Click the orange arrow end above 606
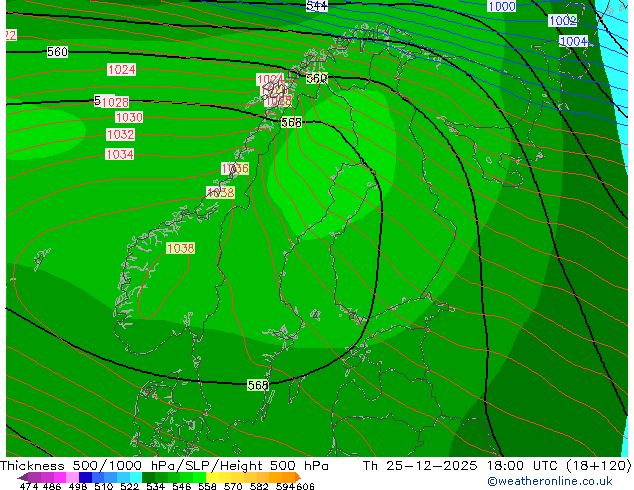This screenshot has height=490, width=634. (298, 477)
